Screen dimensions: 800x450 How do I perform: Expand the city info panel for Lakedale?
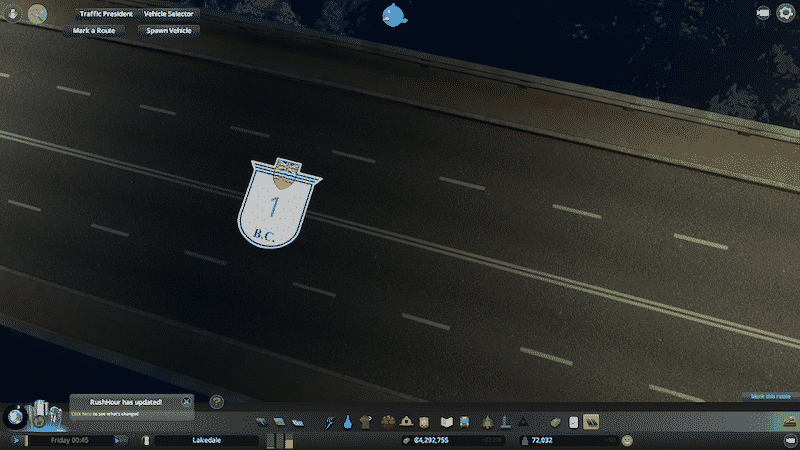click(205, 440)
